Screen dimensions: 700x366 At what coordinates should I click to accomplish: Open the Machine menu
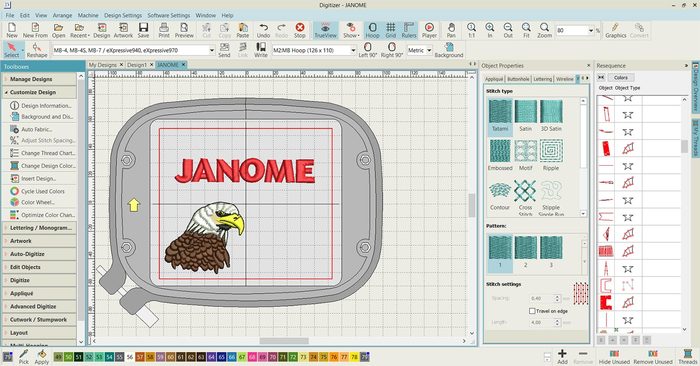click(88, 15)
